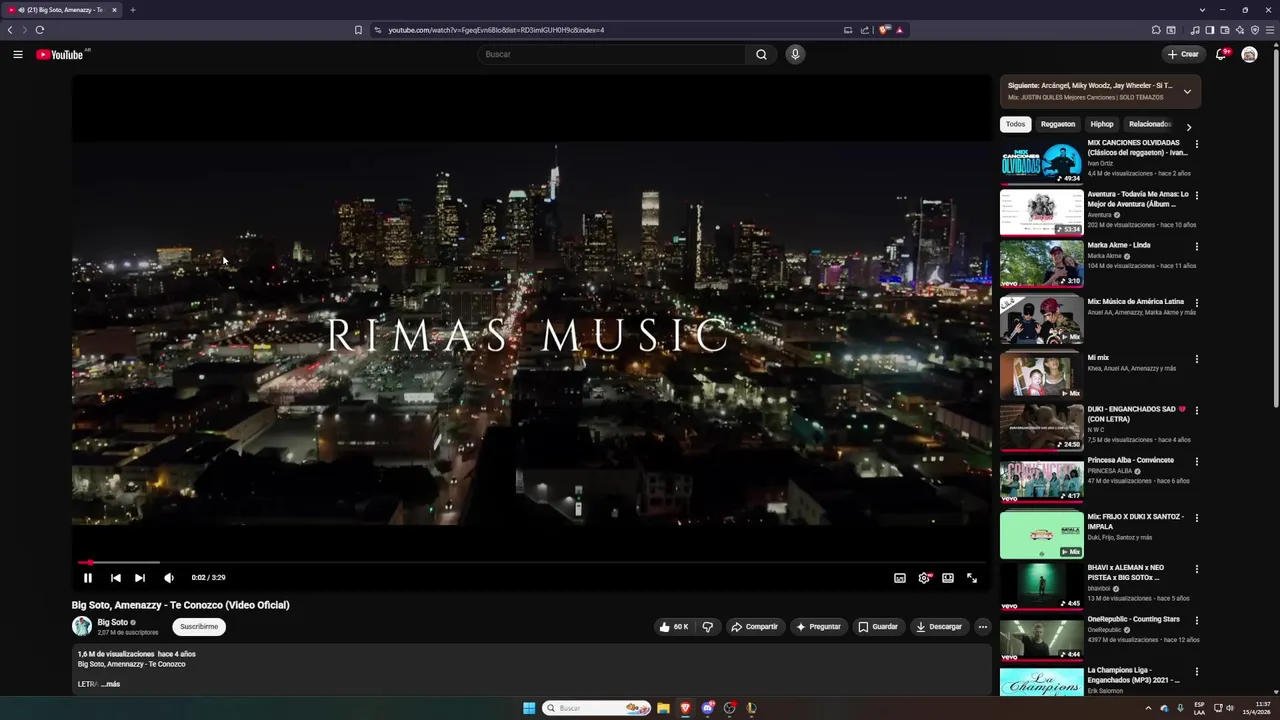Show more filter chips with right arrow
The width and height of the screenshot is (1280, 720).
coord(1188,127)
